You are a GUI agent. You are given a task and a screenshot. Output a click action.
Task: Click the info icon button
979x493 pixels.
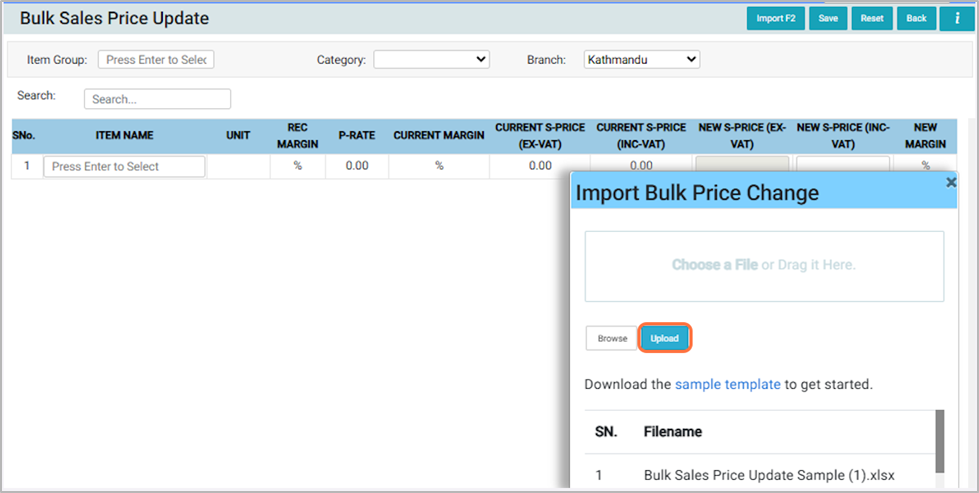(x=957, y=18)
